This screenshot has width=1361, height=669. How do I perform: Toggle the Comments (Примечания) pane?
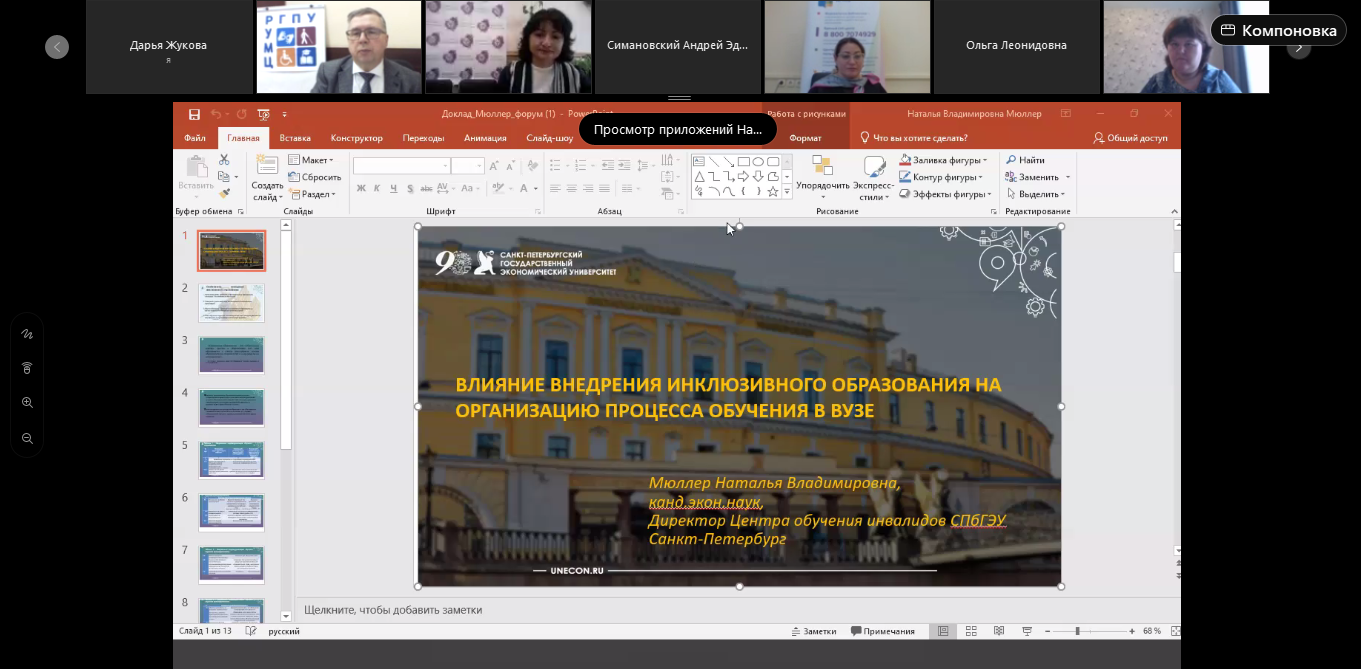coord(883,631)
